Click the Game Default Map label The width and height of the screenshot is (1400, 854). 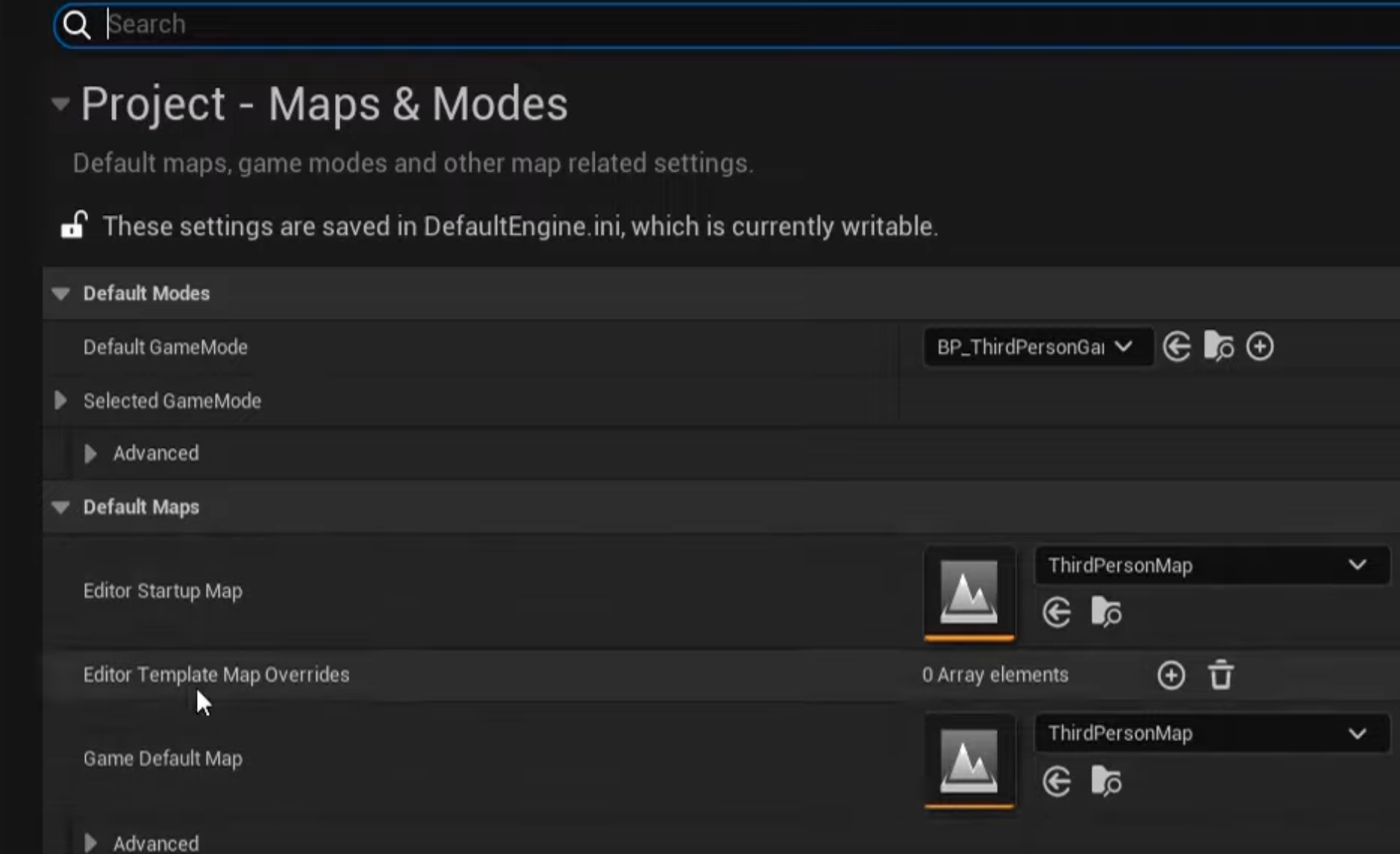[163, 758]
